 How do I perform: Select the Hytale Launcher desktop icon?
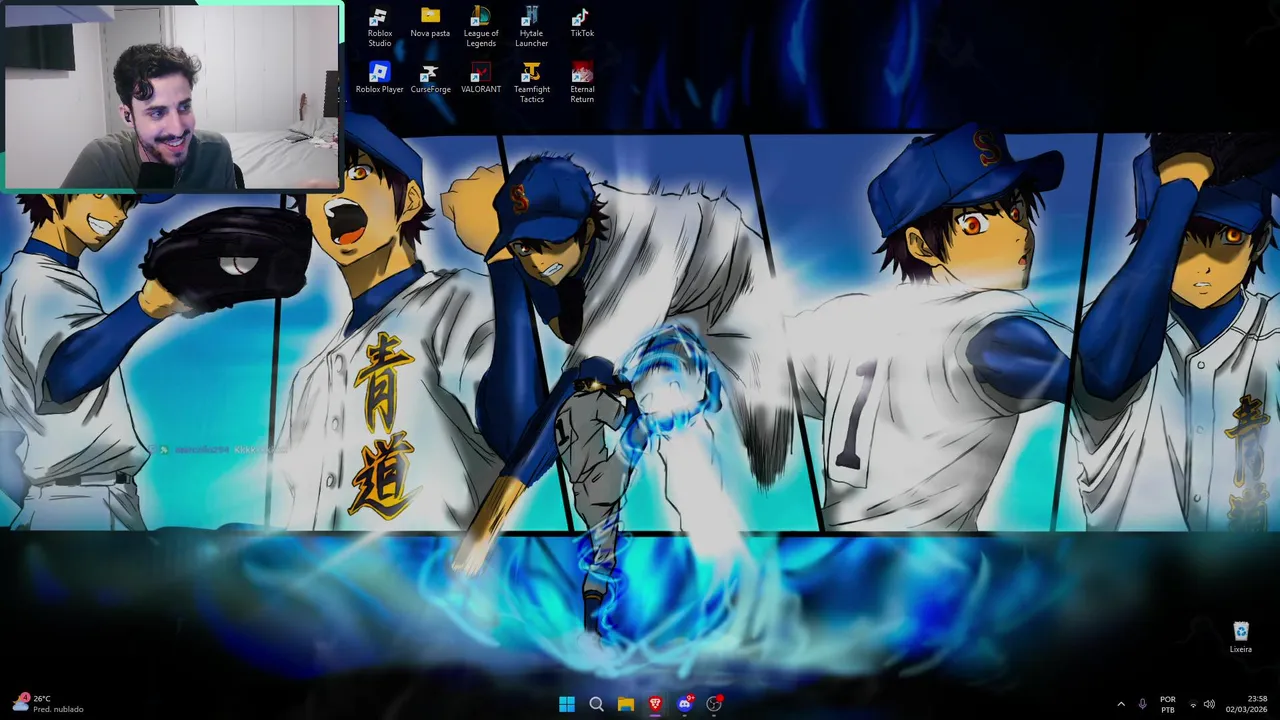[x=531, y=27]
